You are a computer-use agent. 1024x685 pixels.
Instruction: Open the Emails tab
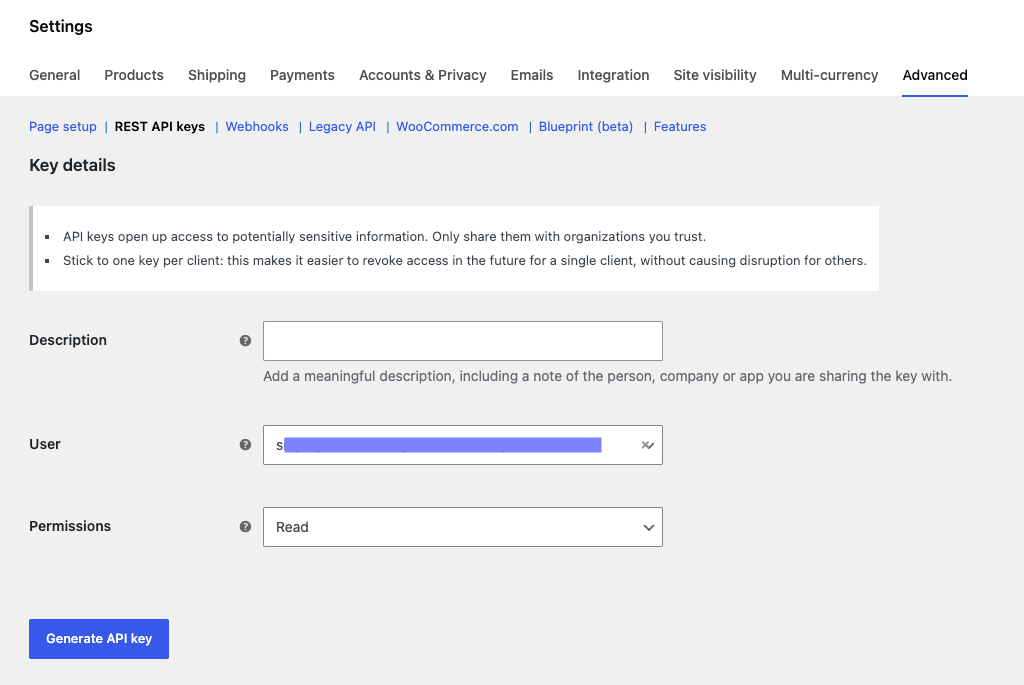click(532, 75)
